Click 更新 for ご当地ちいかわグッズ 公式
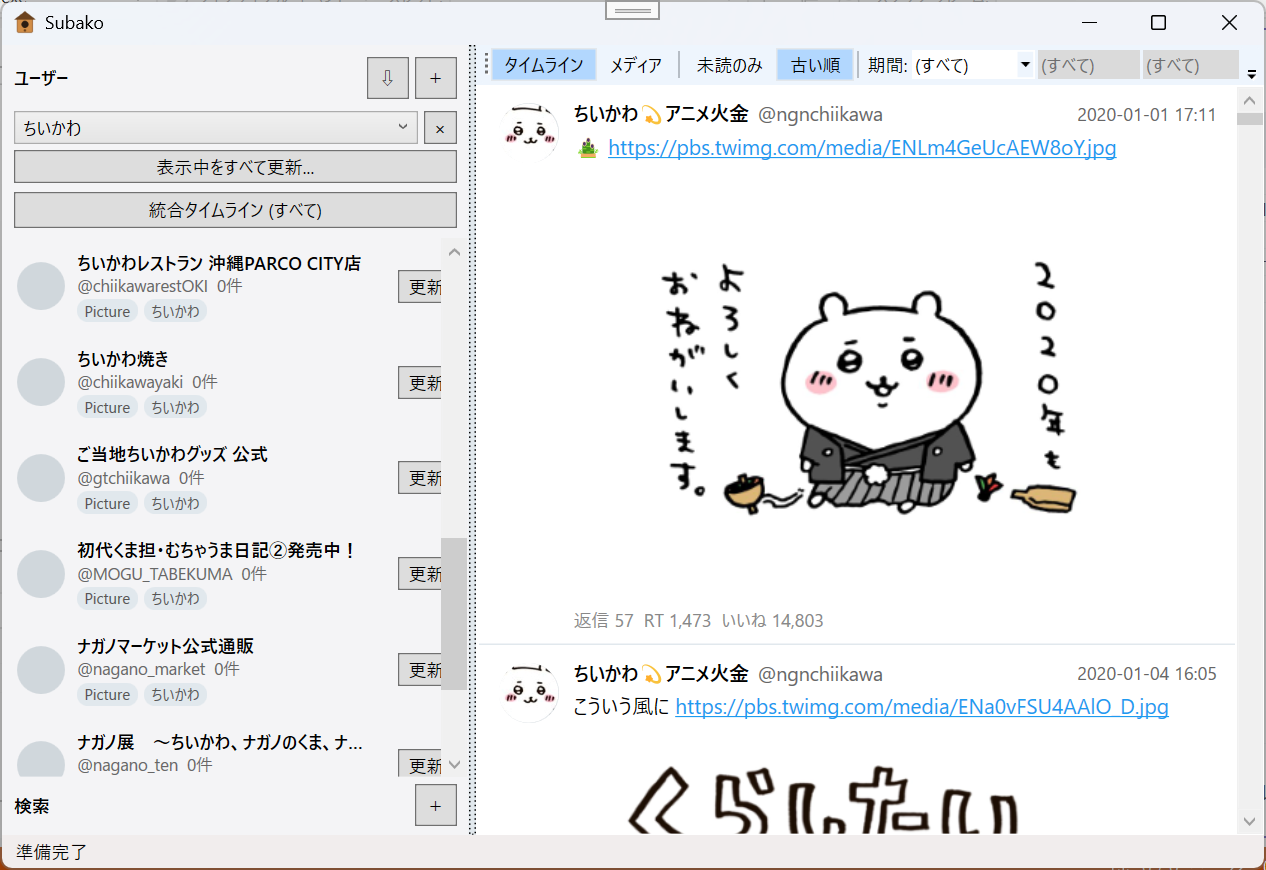 (420, 478)
